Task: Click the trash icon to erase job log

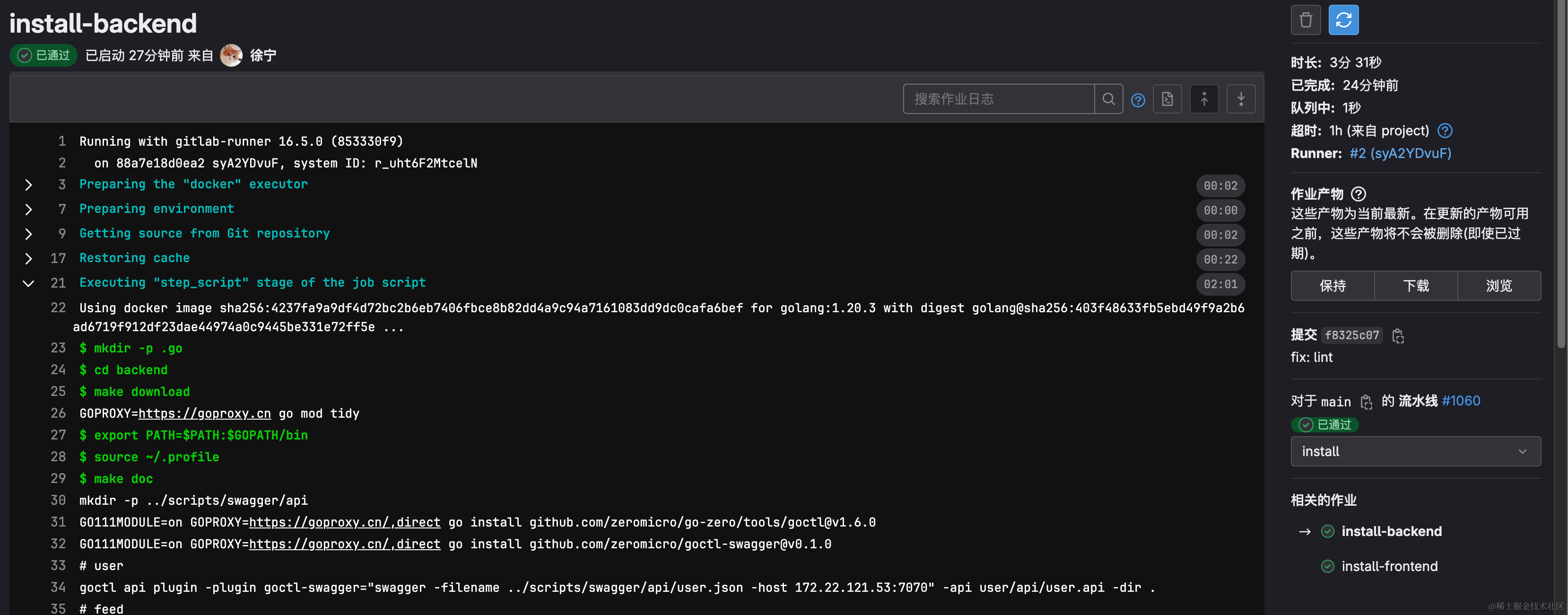Action: [x=1305, y=20]
